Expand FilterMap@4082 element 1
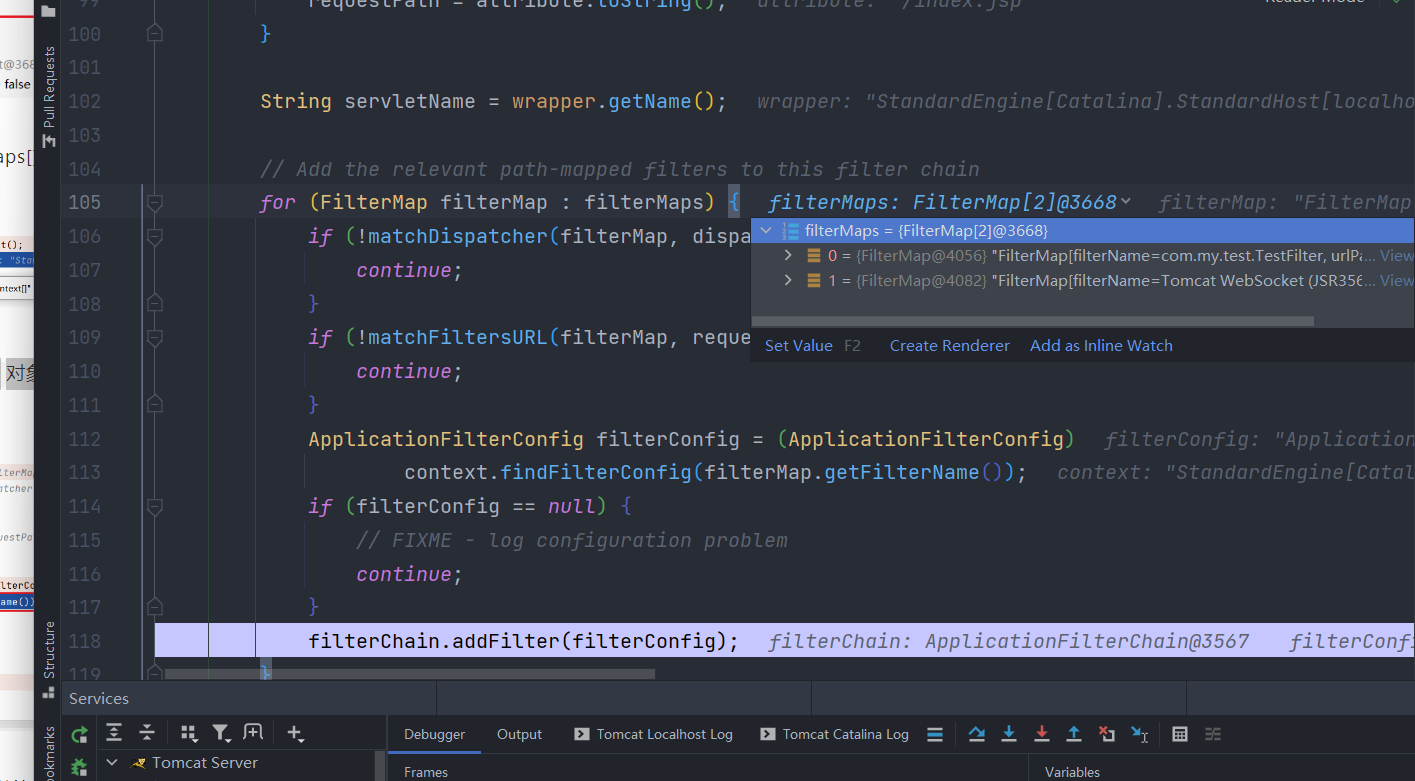The image size is (1415, 781). pos(788,281)
